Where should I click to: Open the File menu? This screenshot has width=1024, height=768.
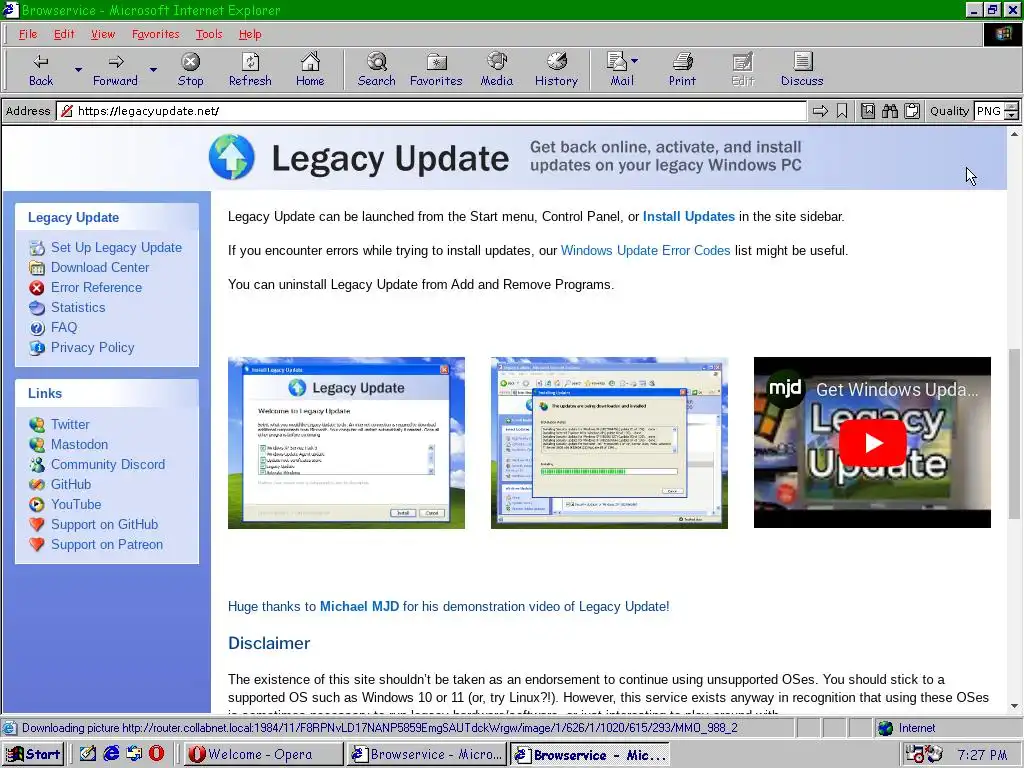point(27,35)
